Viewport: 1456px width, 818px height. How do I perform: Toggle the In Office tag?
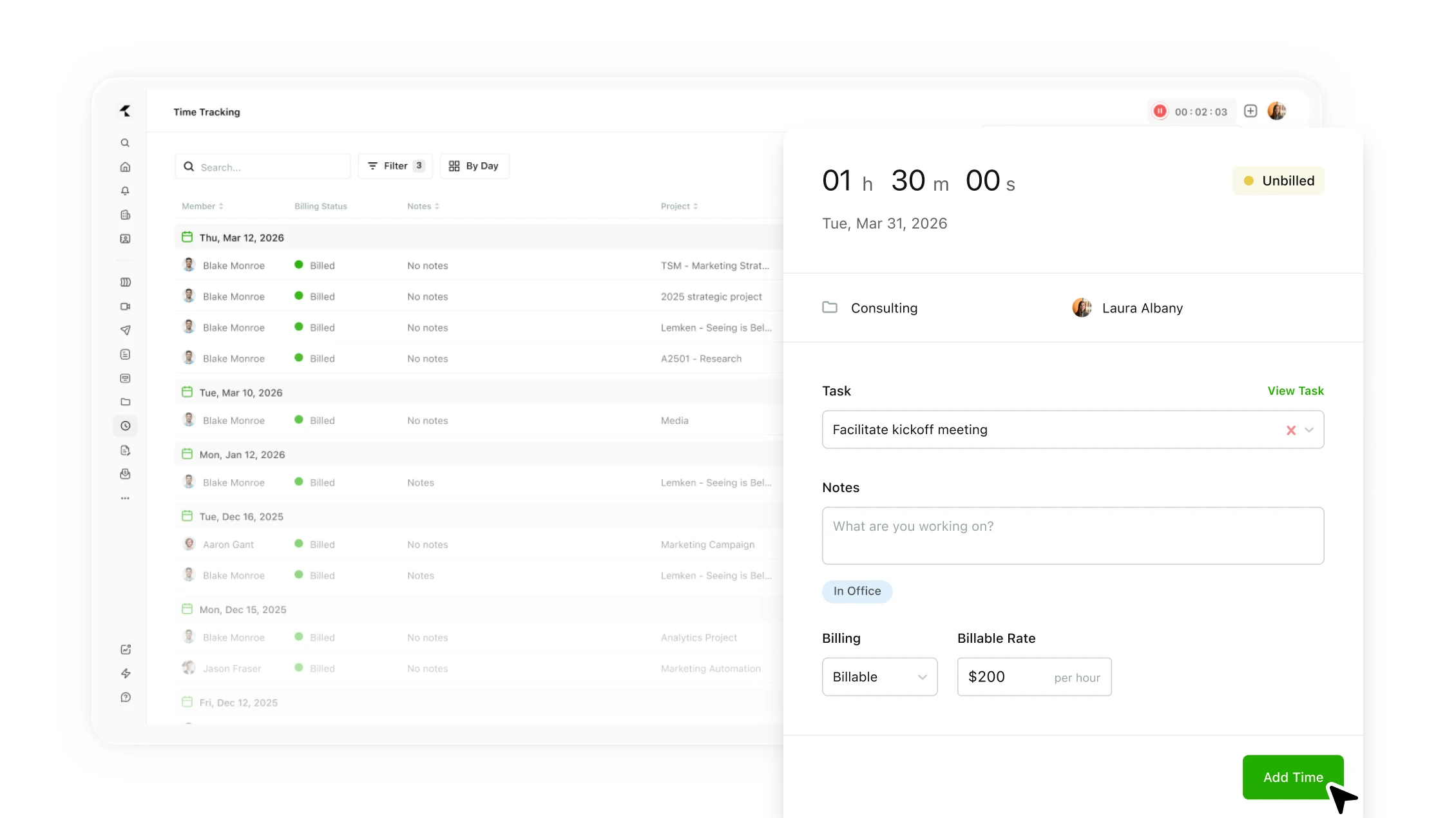(x=857, y=591)
